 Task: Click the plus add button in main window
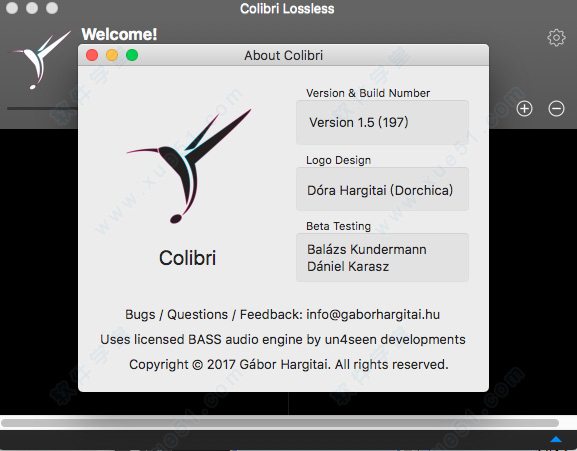tap(524, 109)
